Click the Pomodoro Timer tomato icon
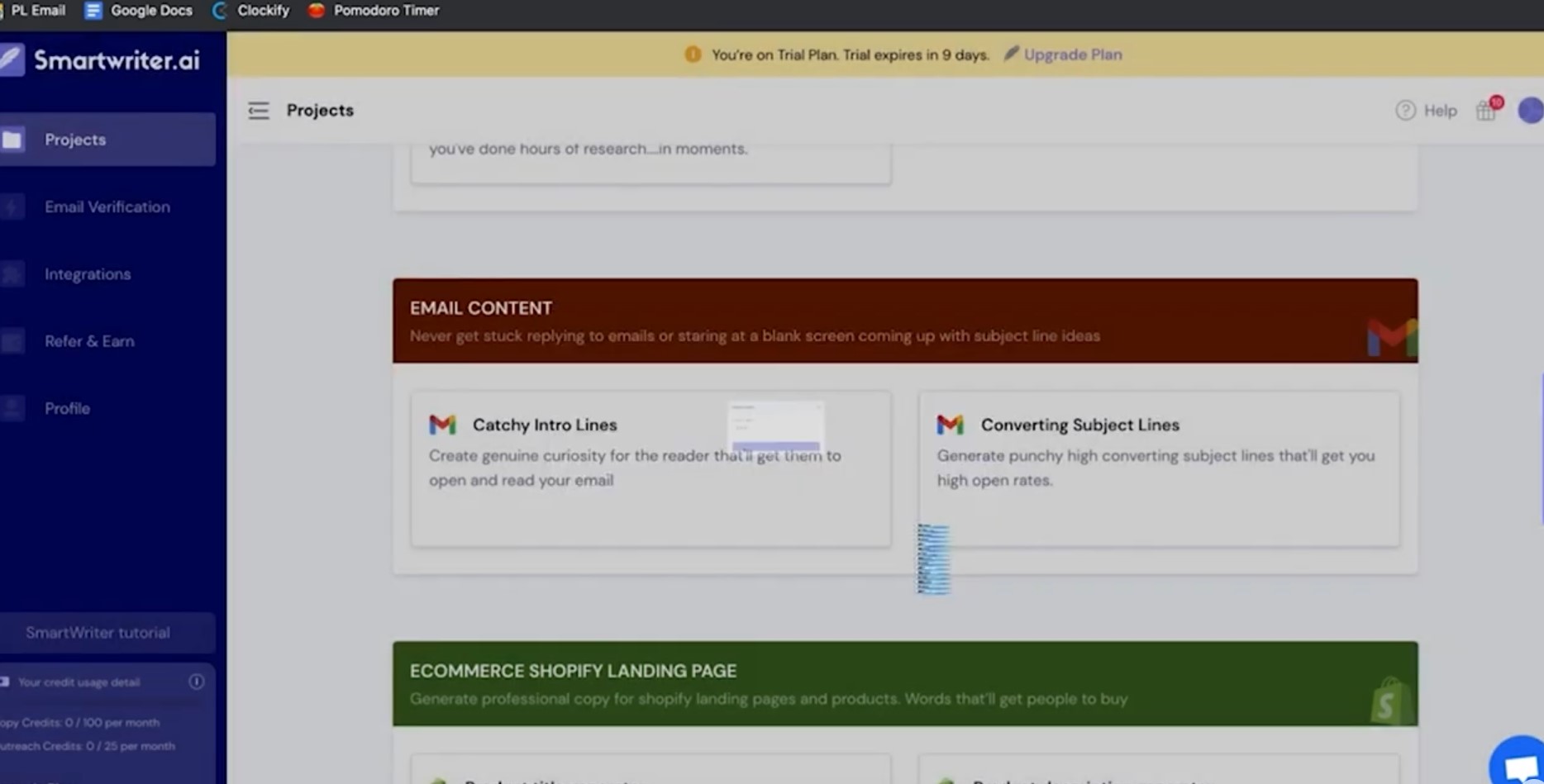This screenshot has width=1544, height=784. (316, 11)
